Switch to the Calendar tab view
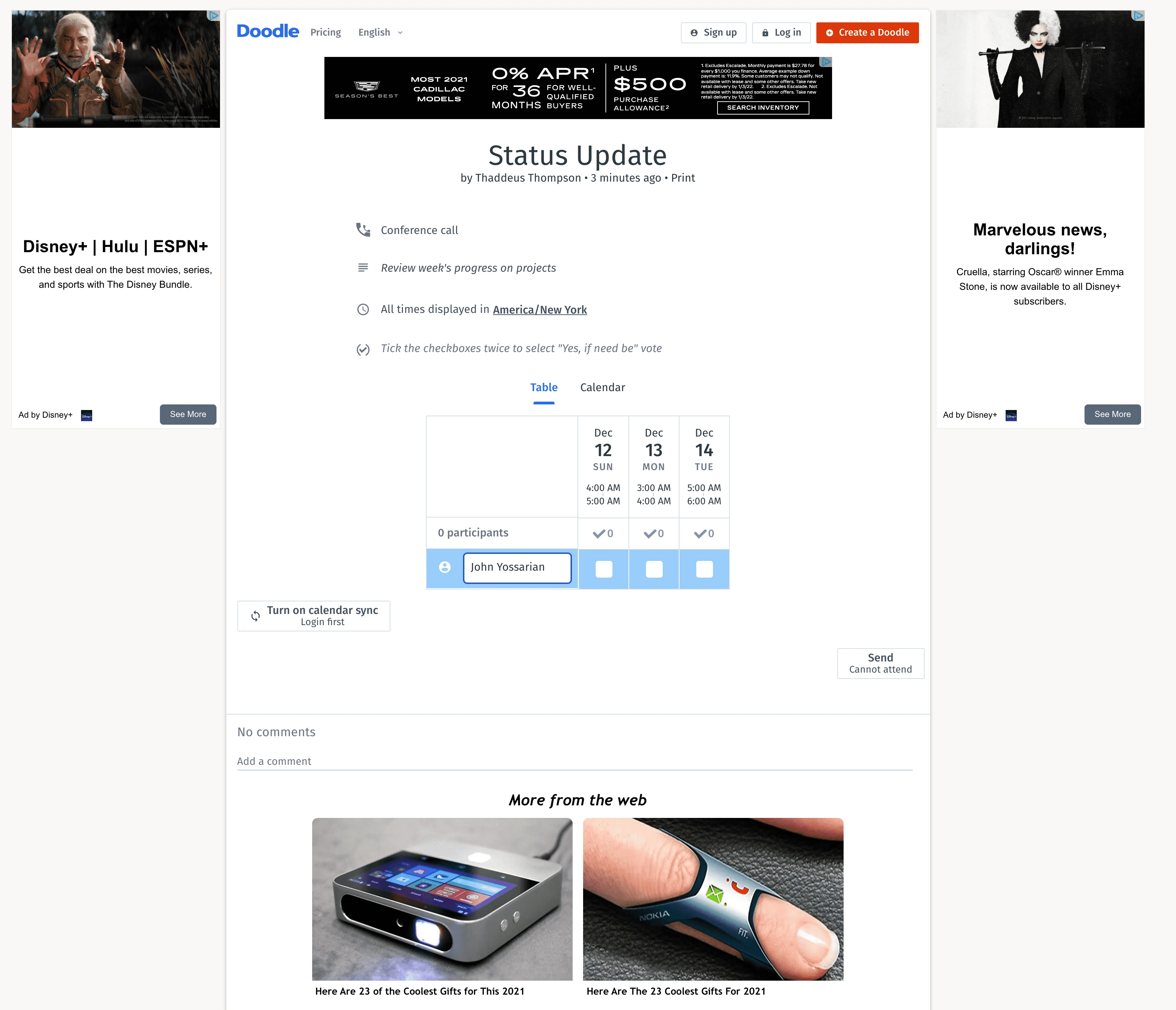1176x1010 pixels. [601, 387]
